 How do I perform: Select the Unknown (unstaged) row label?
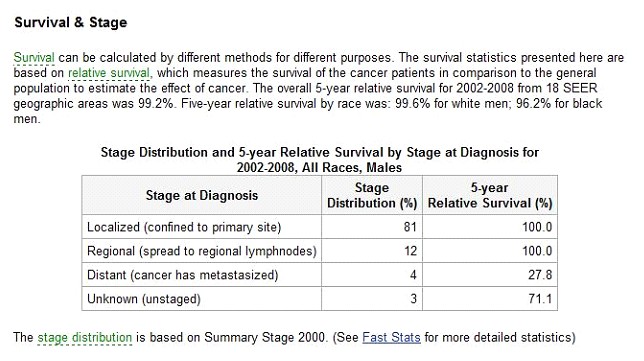pyautogui.click(x=144, y=299)
